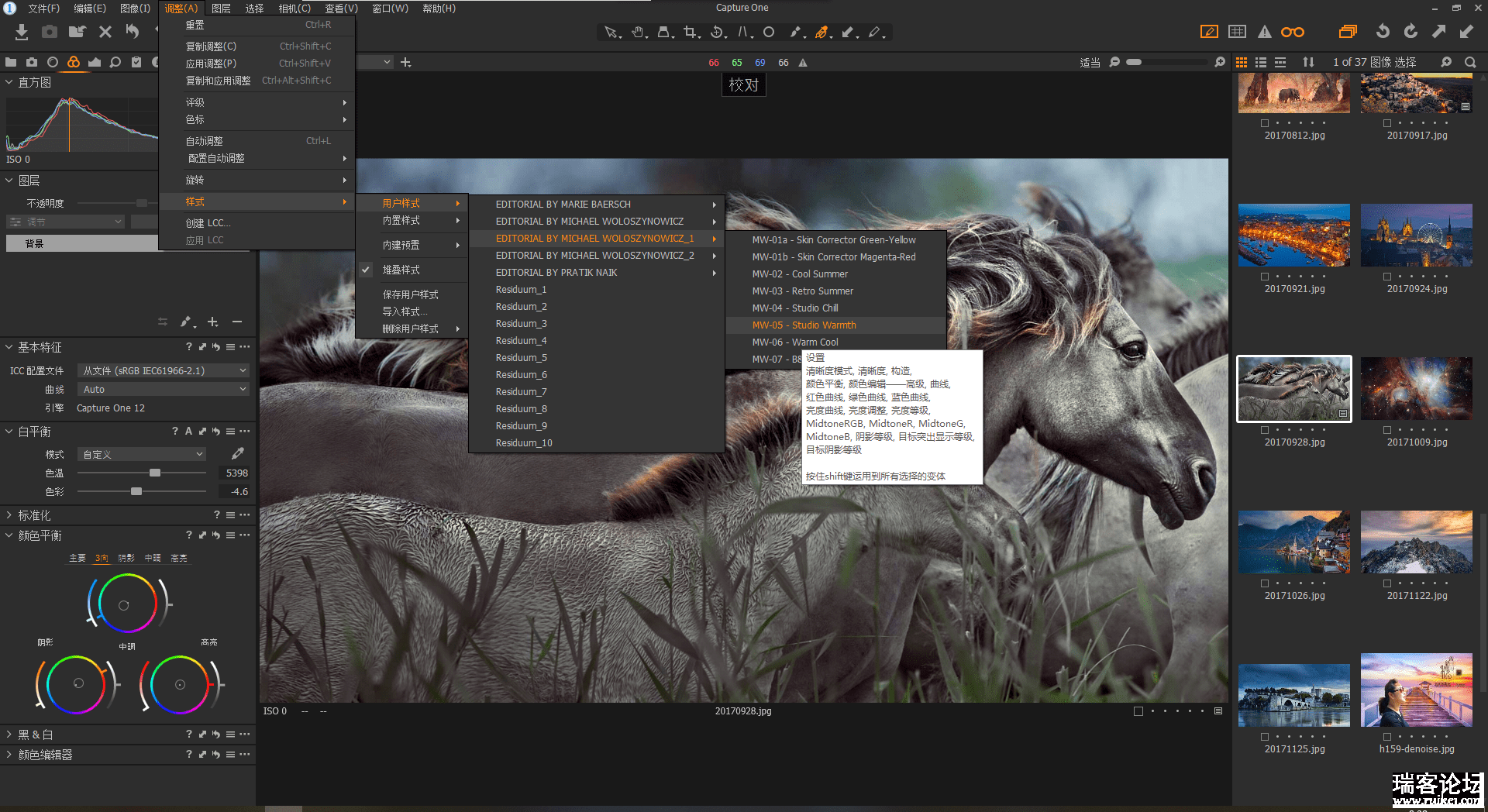The height and width of the screenshot is (812, 1488).
Task: Pick white balance with the eyedropper icon
Action: 238,453
